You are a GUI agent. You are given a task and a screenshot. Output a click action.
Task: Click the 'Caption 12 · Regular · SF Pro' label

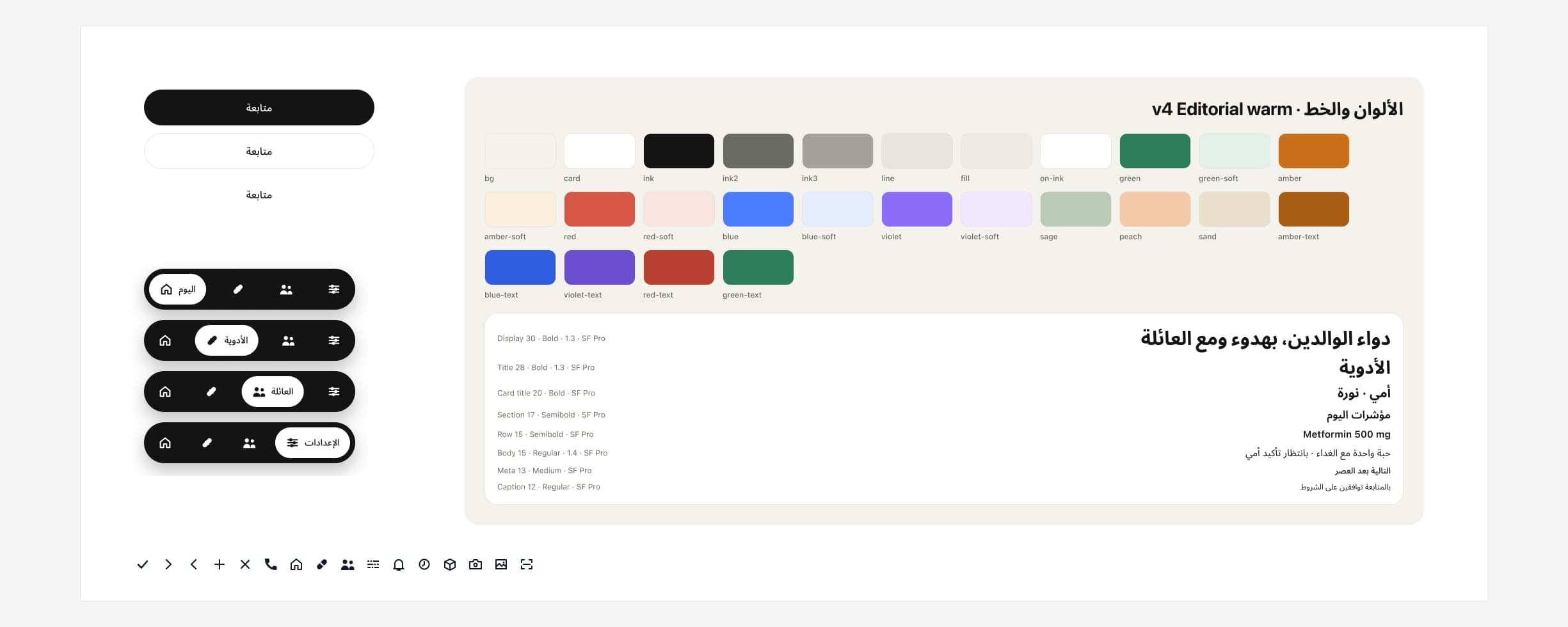pyautogui.click(x=548, y=487)
